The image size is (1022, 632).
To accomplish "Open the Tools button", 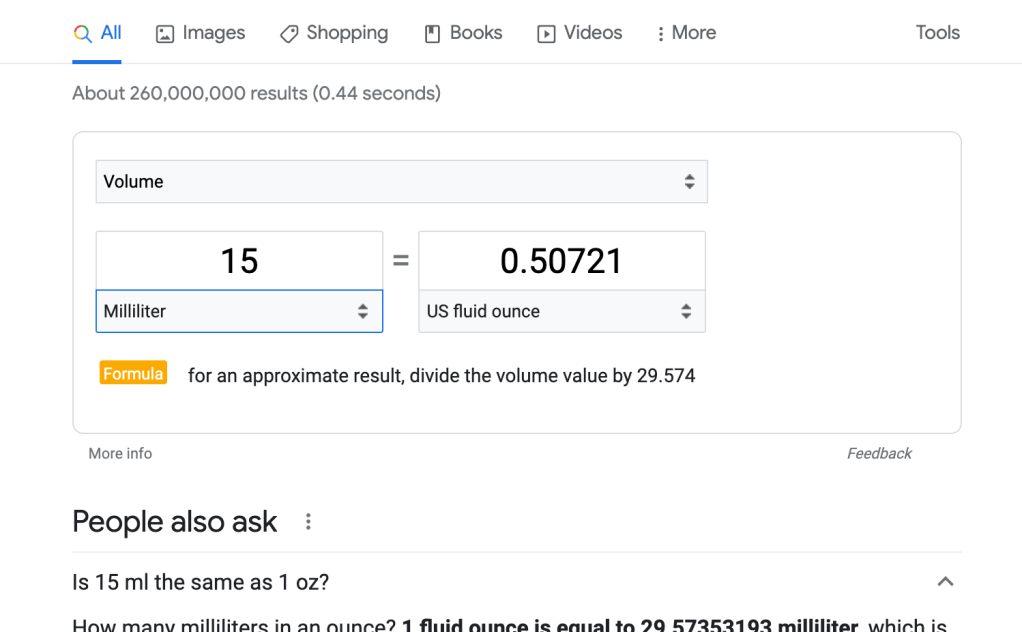I will point(937,33).
